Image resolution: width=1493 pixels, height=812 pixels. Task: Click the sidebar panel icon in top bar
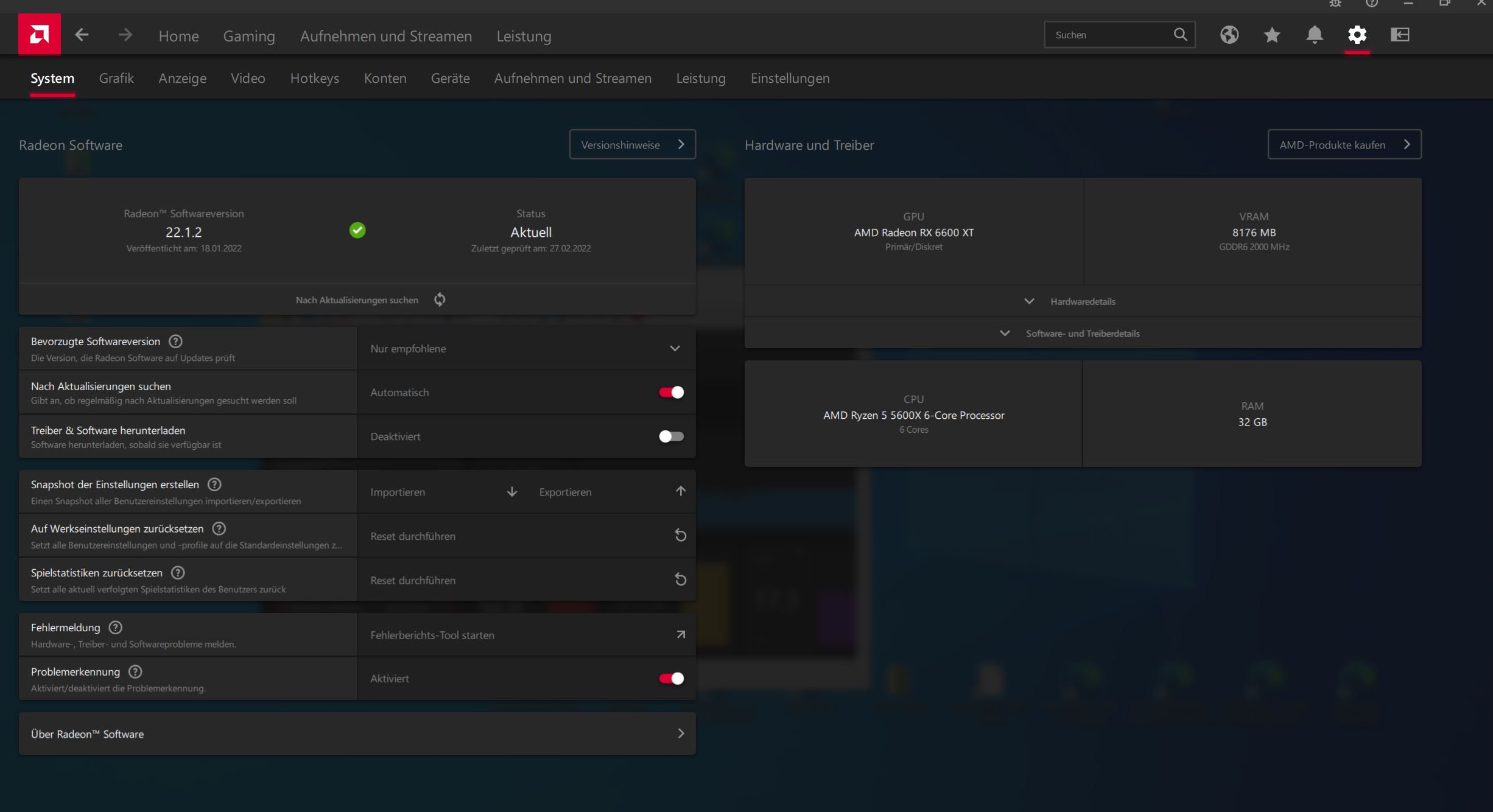coord(1400,35)
